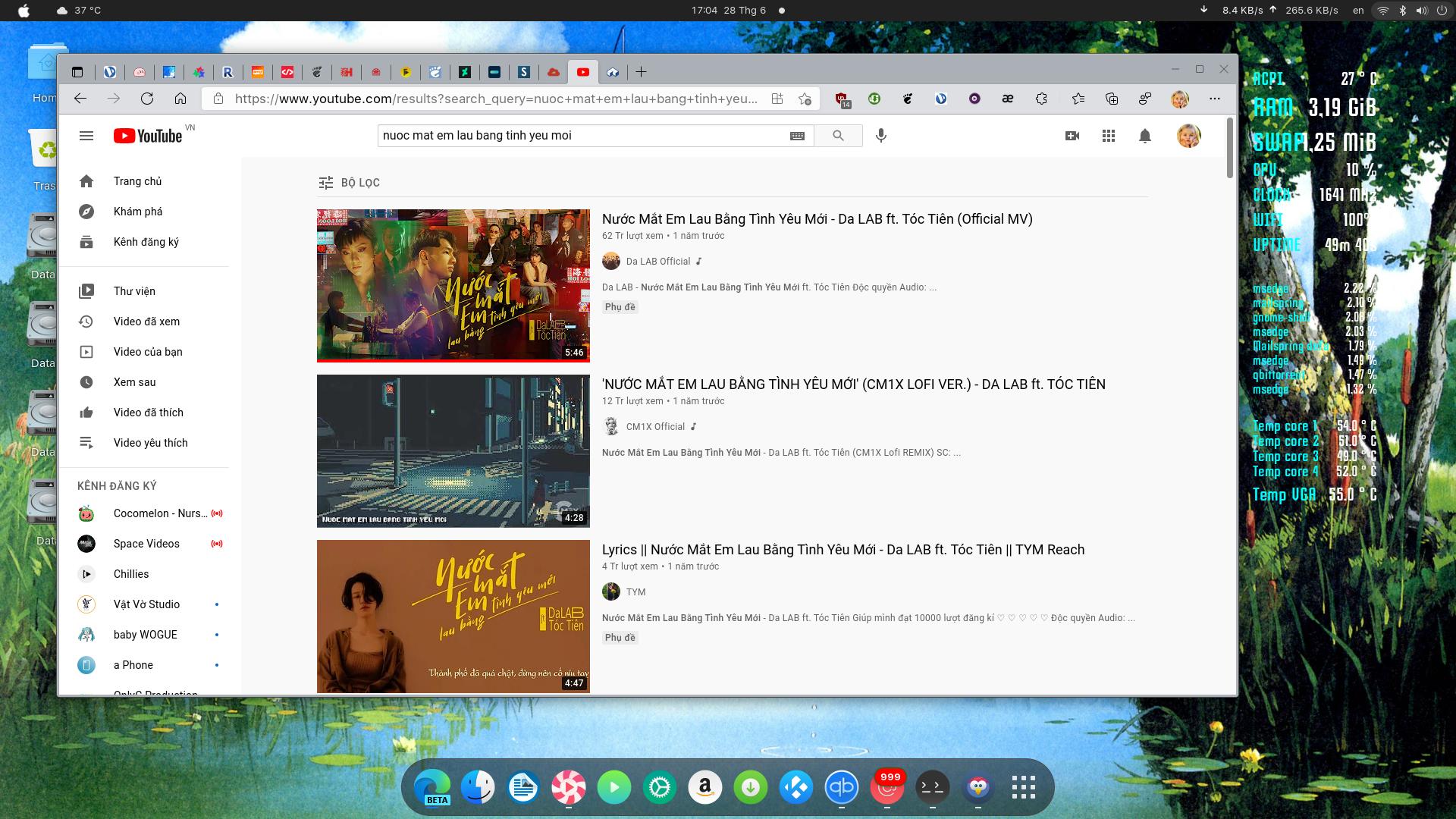The image size is (1456, 819).
Task: Open a new browser tab
Action: pos(641,72)
